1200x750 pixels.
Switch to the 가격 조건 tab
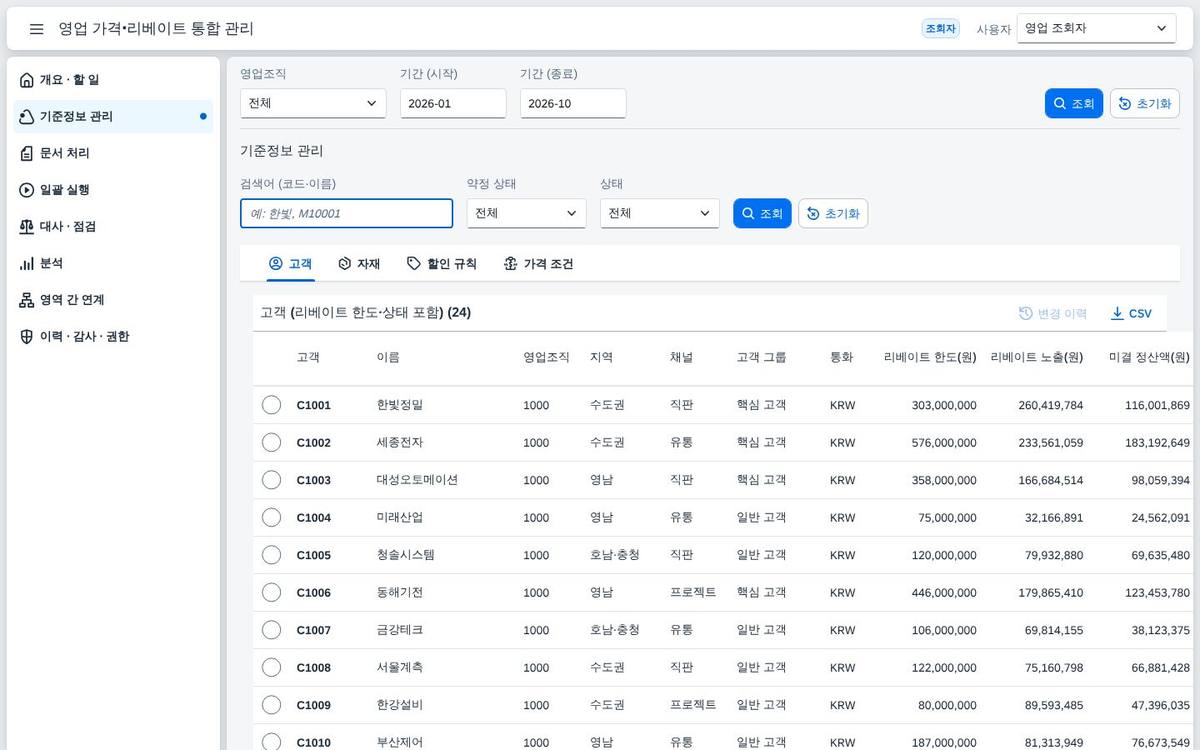(539, 264)
